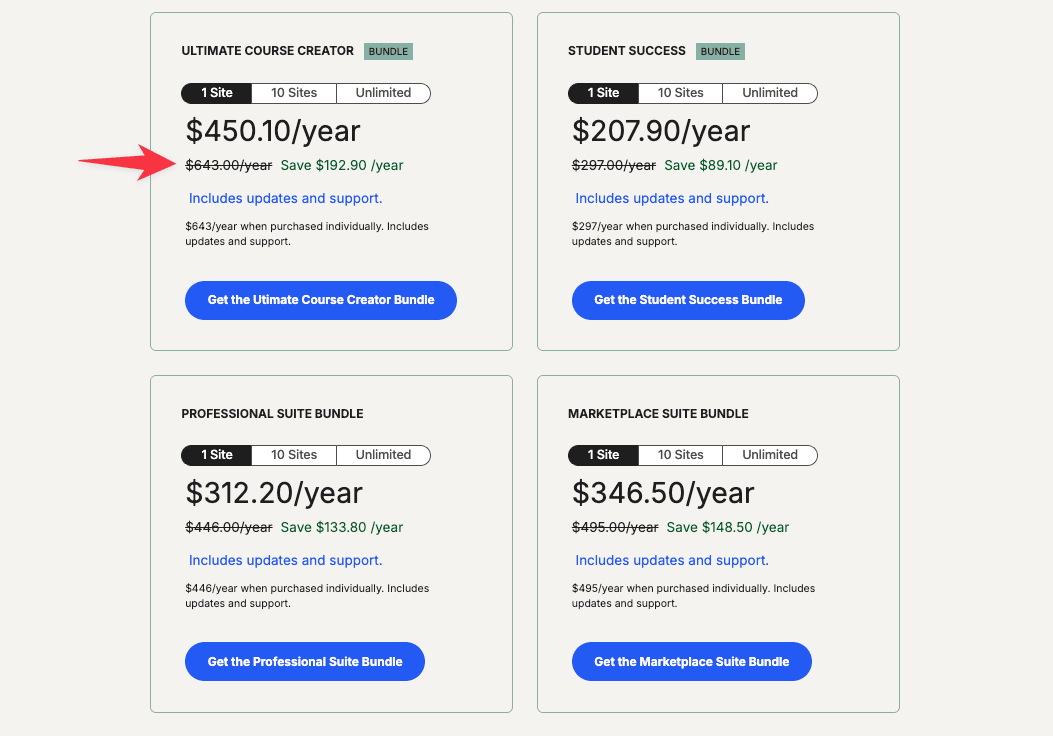Viewport: 1053px width, 736px height.
Task: Click Get the Marketplace Suite Bundle button
Action: [691, 661]
